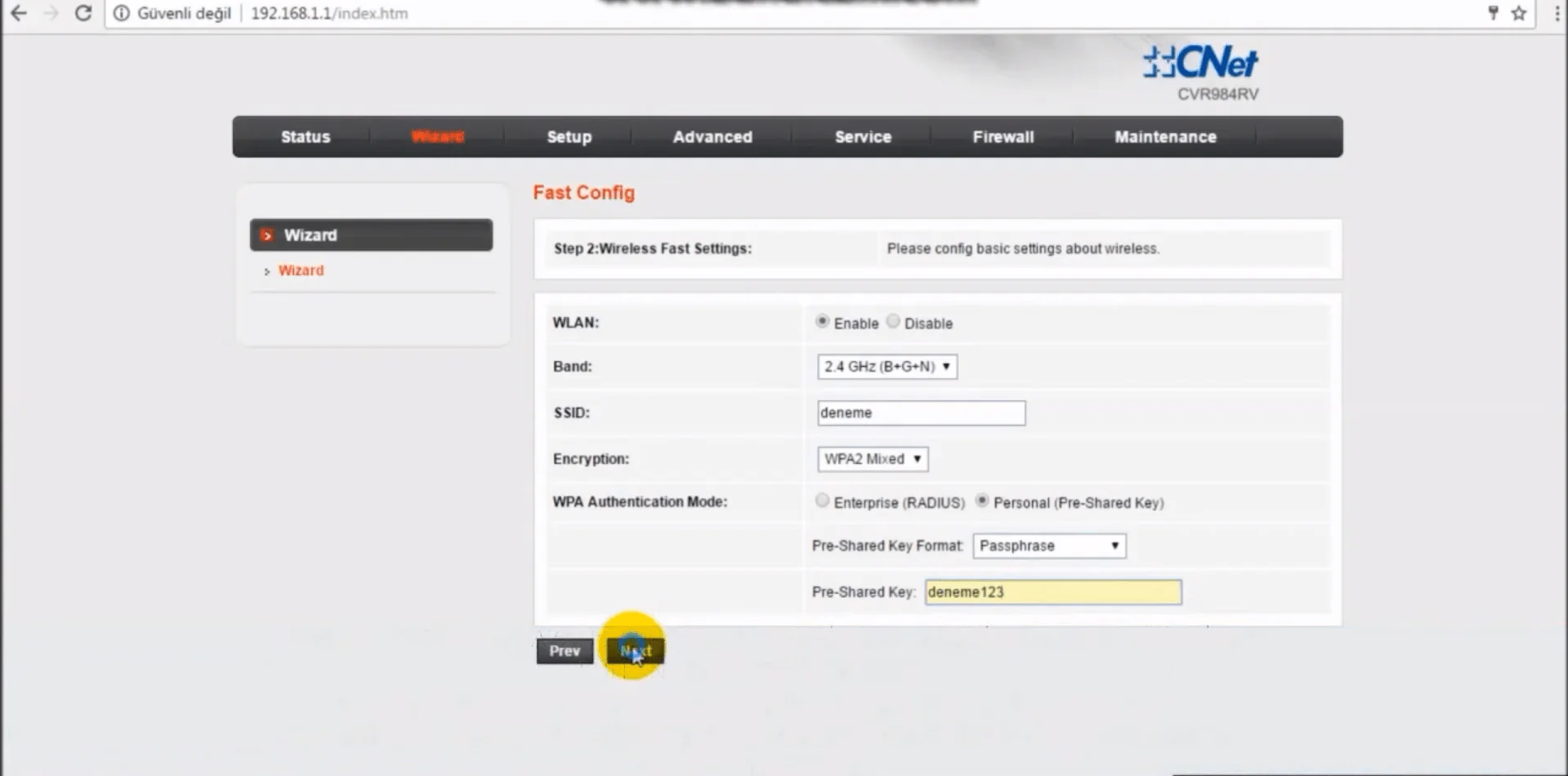
Task: Click the 'WPA Authentication Mode:' label
Action: point(640,502)
